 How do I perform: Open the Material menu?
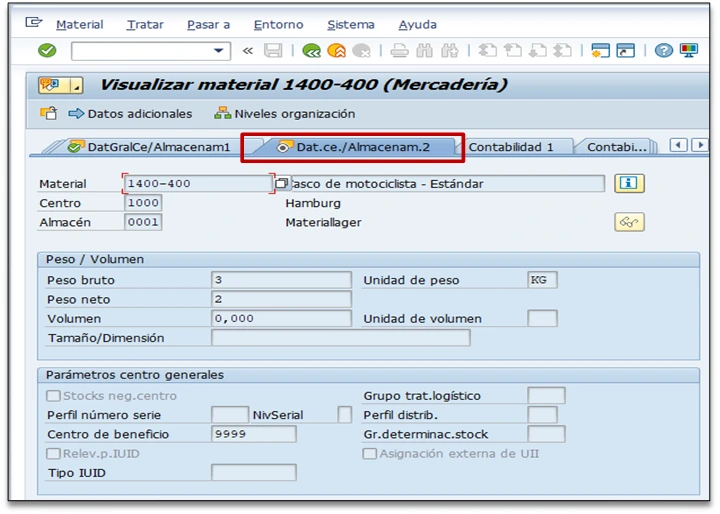pyautogui.click(x=79, y=24)
